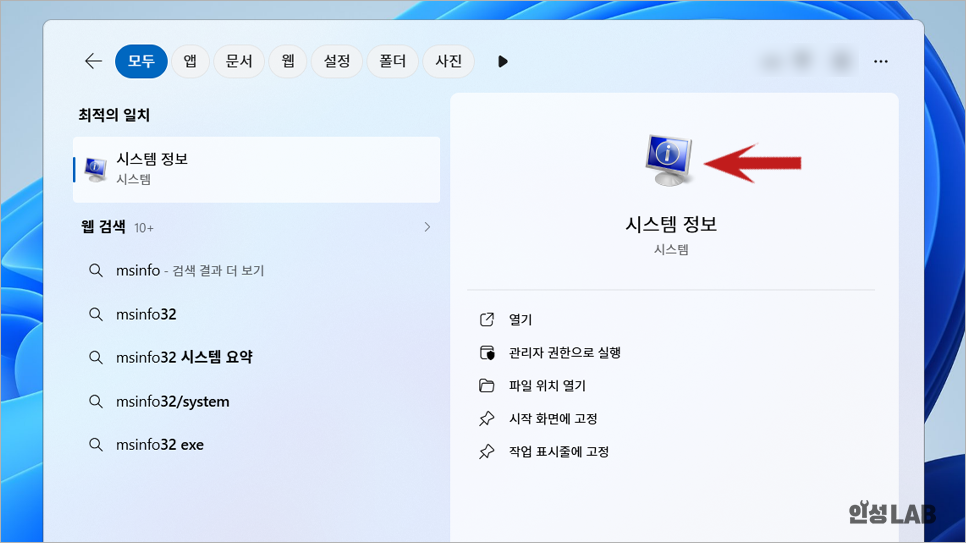
Task: Click search icon beside msinfo32 exe
Action: 95,444
